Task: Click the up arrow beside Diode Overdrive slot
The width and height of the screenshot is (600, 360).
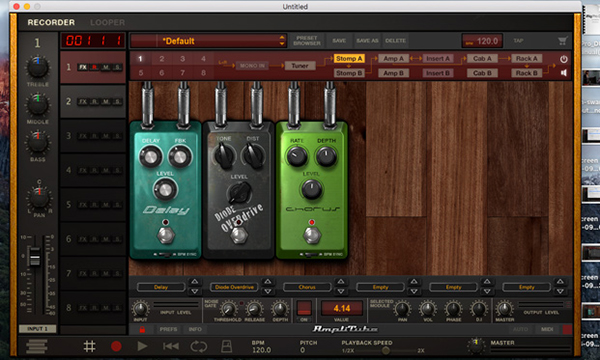Action: (267, 282)
